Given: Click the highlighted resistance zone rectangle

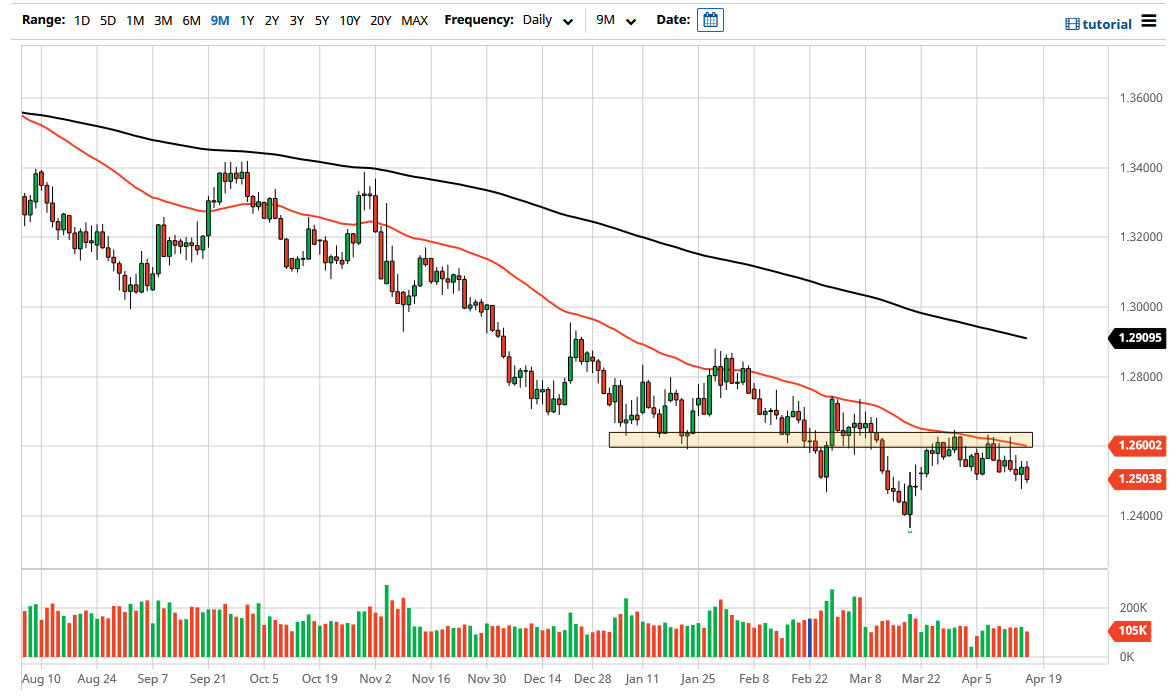Looking at the screenshot, I should tap(820, 439).
